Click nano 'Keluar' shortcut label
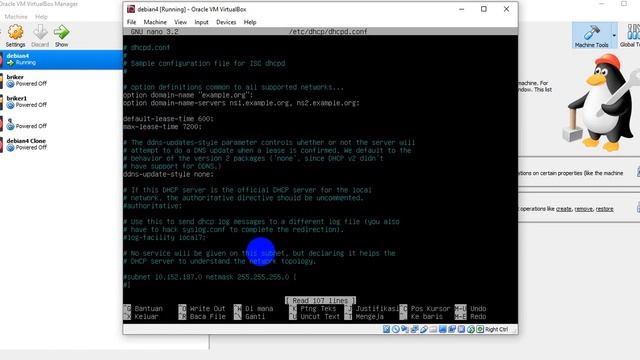Screen dimensions: 640x360 coord(147,316)
